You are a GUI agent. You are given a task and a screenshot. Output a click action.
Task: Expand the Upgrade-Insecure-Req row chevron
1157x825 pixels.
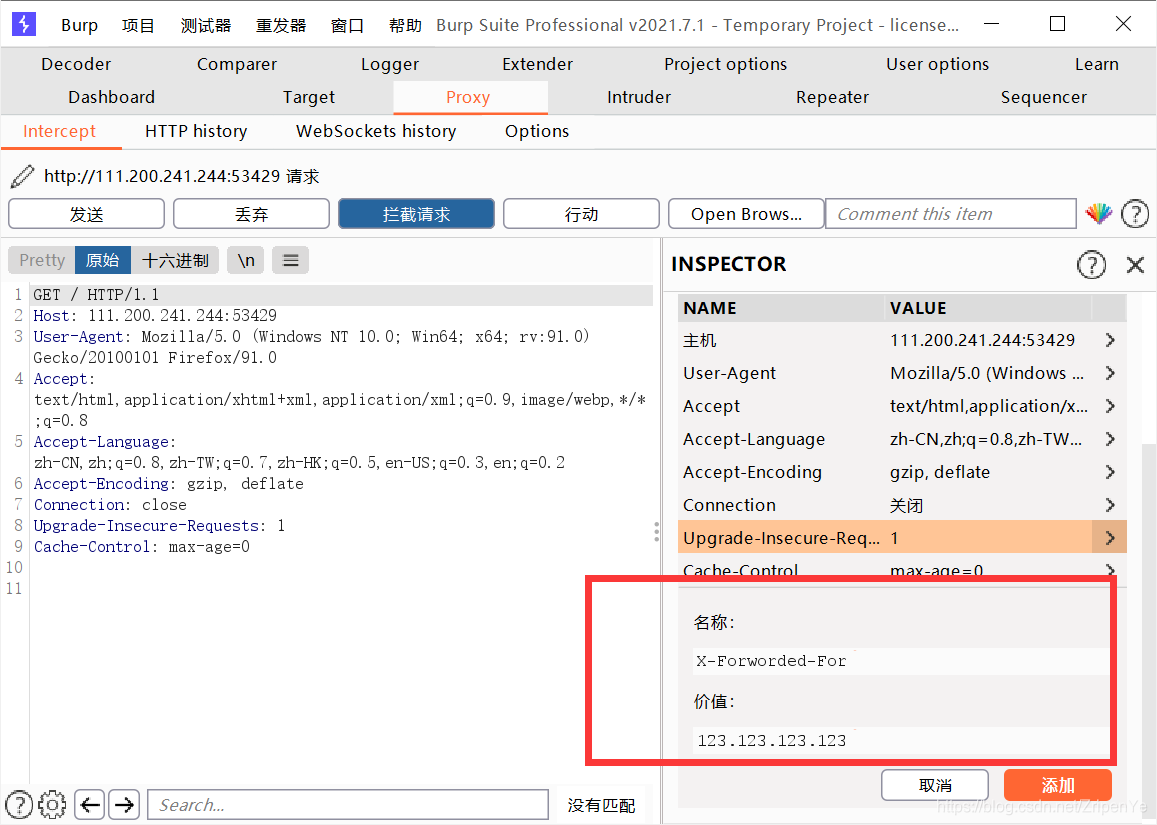tap(1110, 538)
